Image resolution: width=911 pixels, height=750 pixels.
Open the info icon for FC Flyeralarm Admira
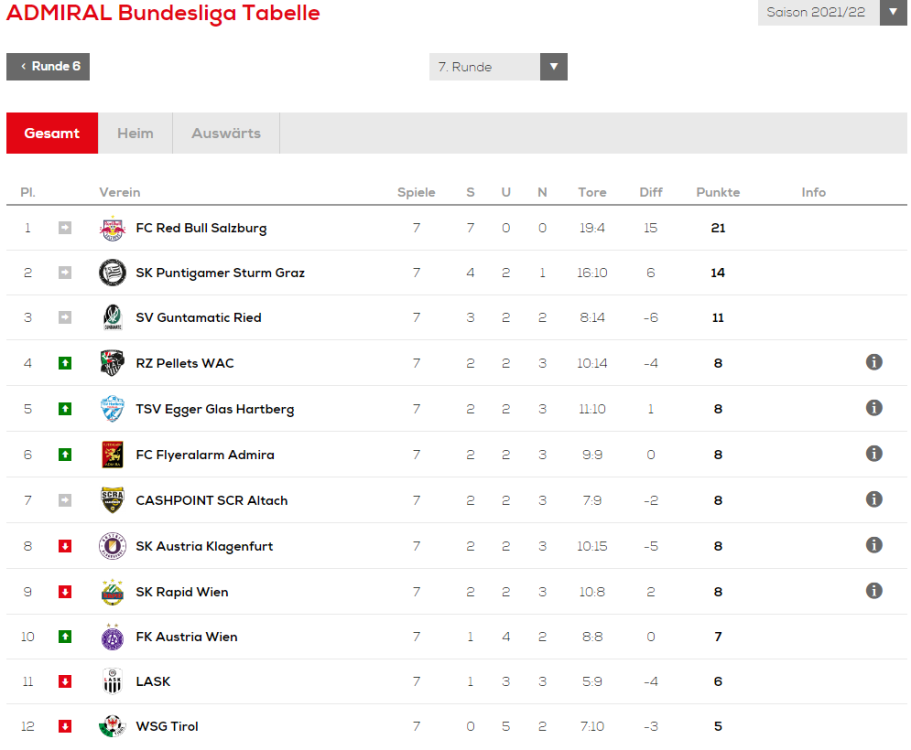click(874, 454)
